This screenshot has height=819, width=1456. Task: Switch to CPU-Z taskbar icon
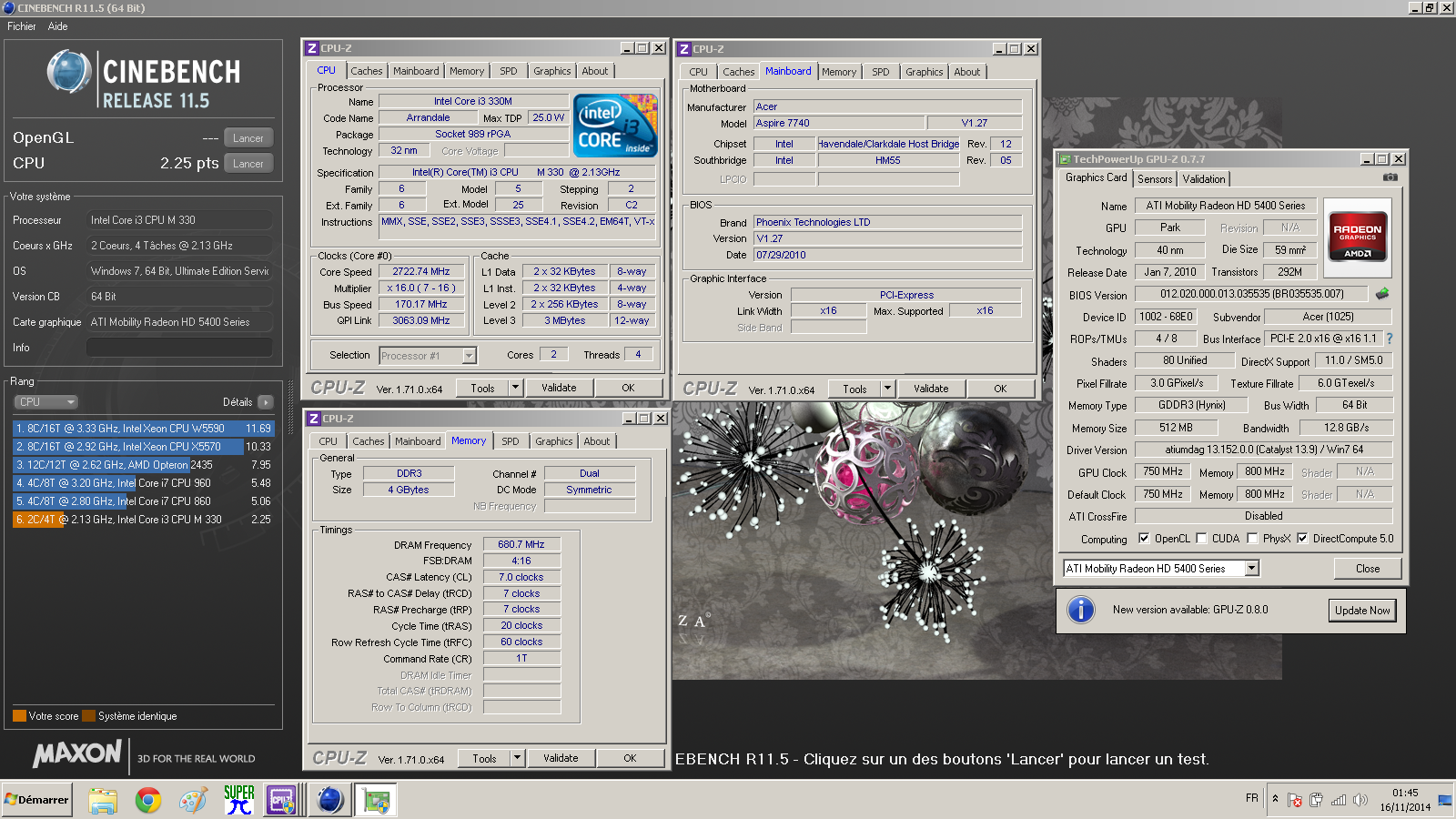click(x=282, y=800)
